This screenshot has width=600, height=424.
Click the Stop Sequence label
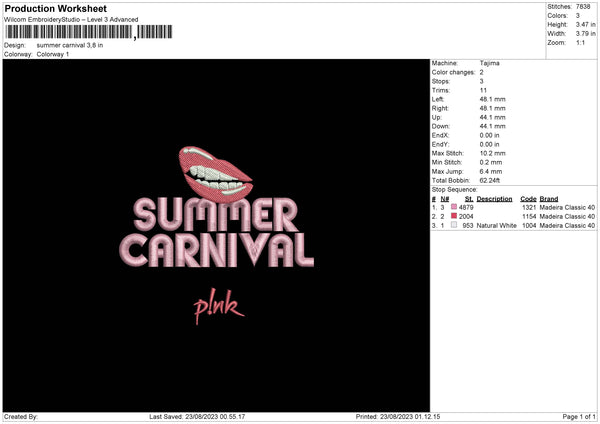point(453,187)
